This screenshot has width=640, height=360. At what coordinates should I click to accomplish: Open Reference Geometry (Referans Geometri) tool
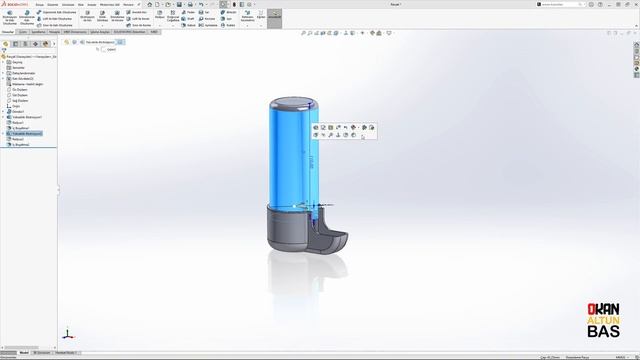pyautogui.click(x=247, y=16)
